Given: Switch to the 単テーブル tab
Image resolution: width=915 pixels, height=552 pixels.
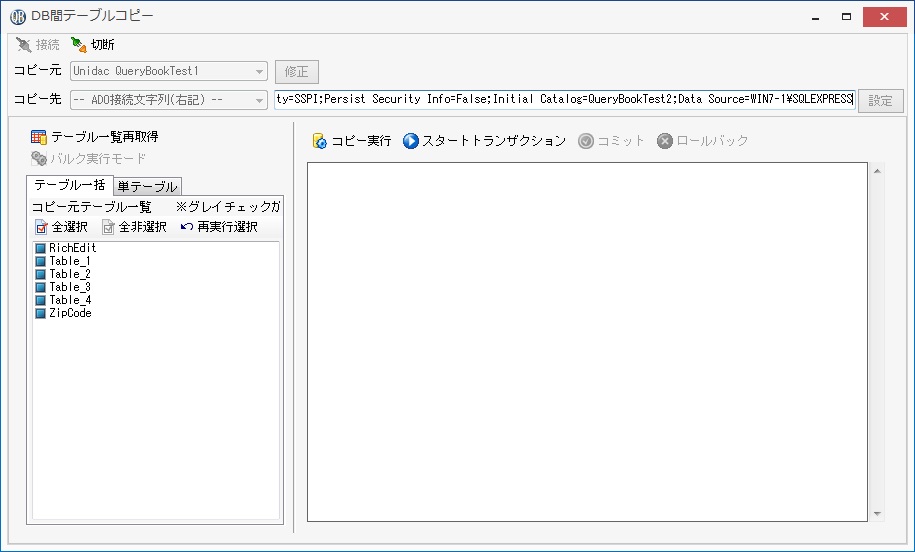Looking at the screenshot, I should (x=147, y=186).
